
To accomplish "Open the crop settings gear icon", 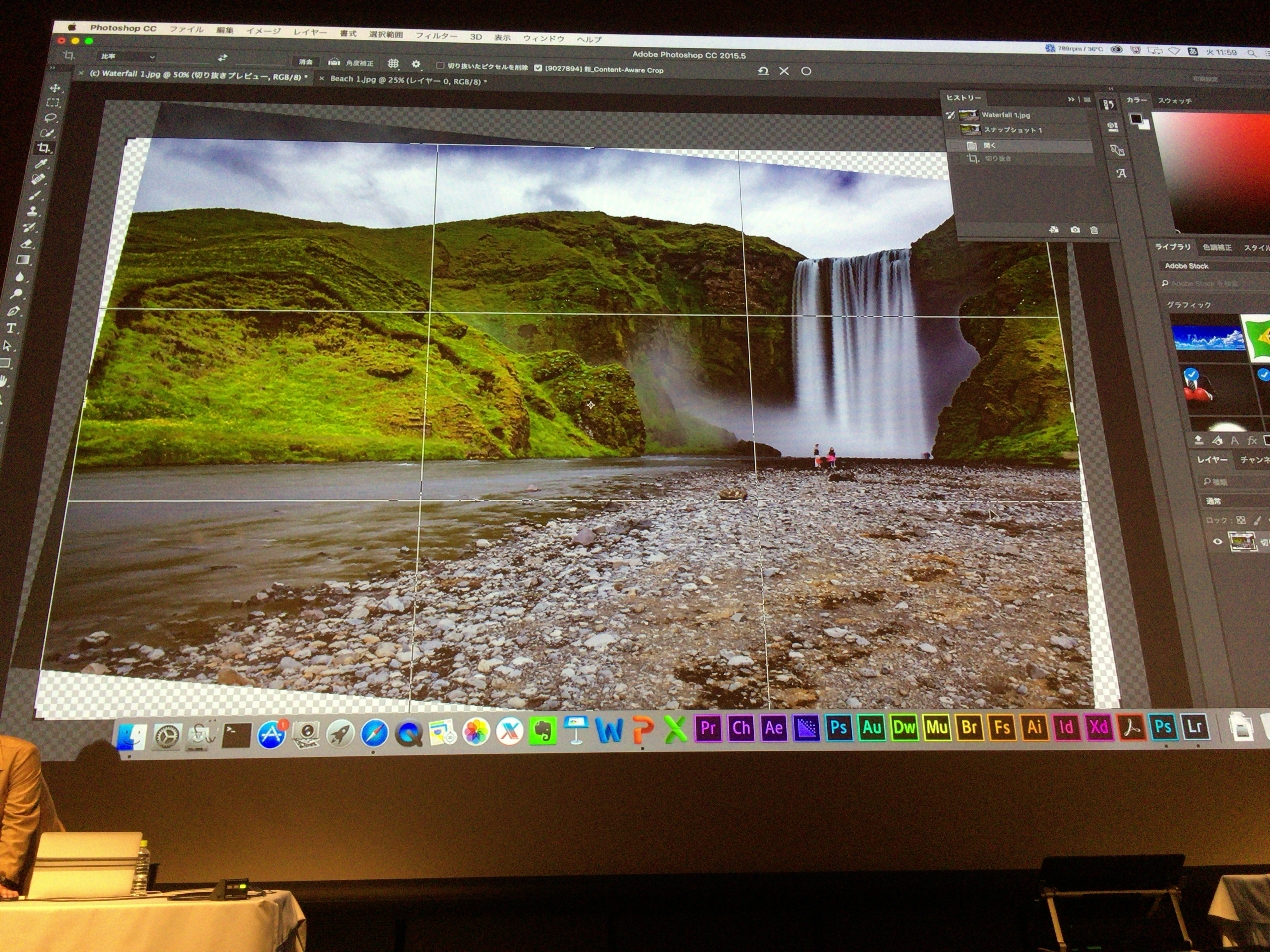I will coord(416,64).
